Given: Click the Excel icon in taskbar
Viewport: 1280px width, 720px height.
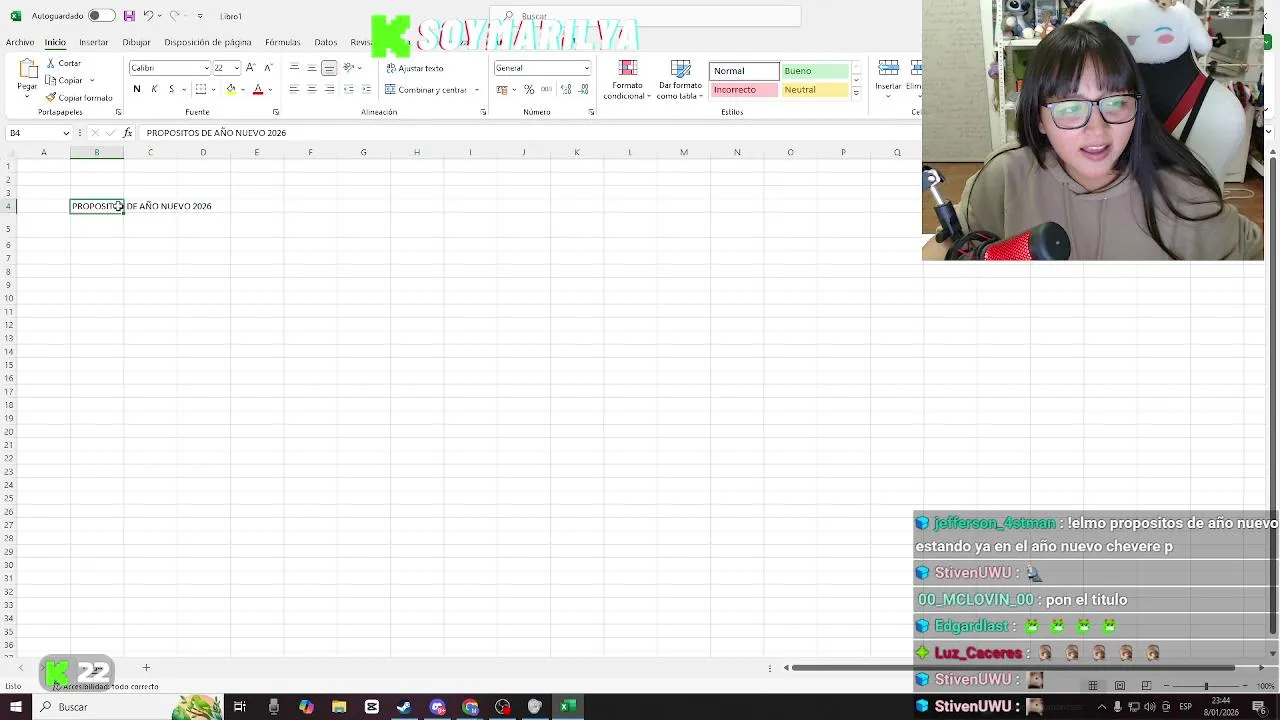Looking at the screenshot, I should 567,707.
